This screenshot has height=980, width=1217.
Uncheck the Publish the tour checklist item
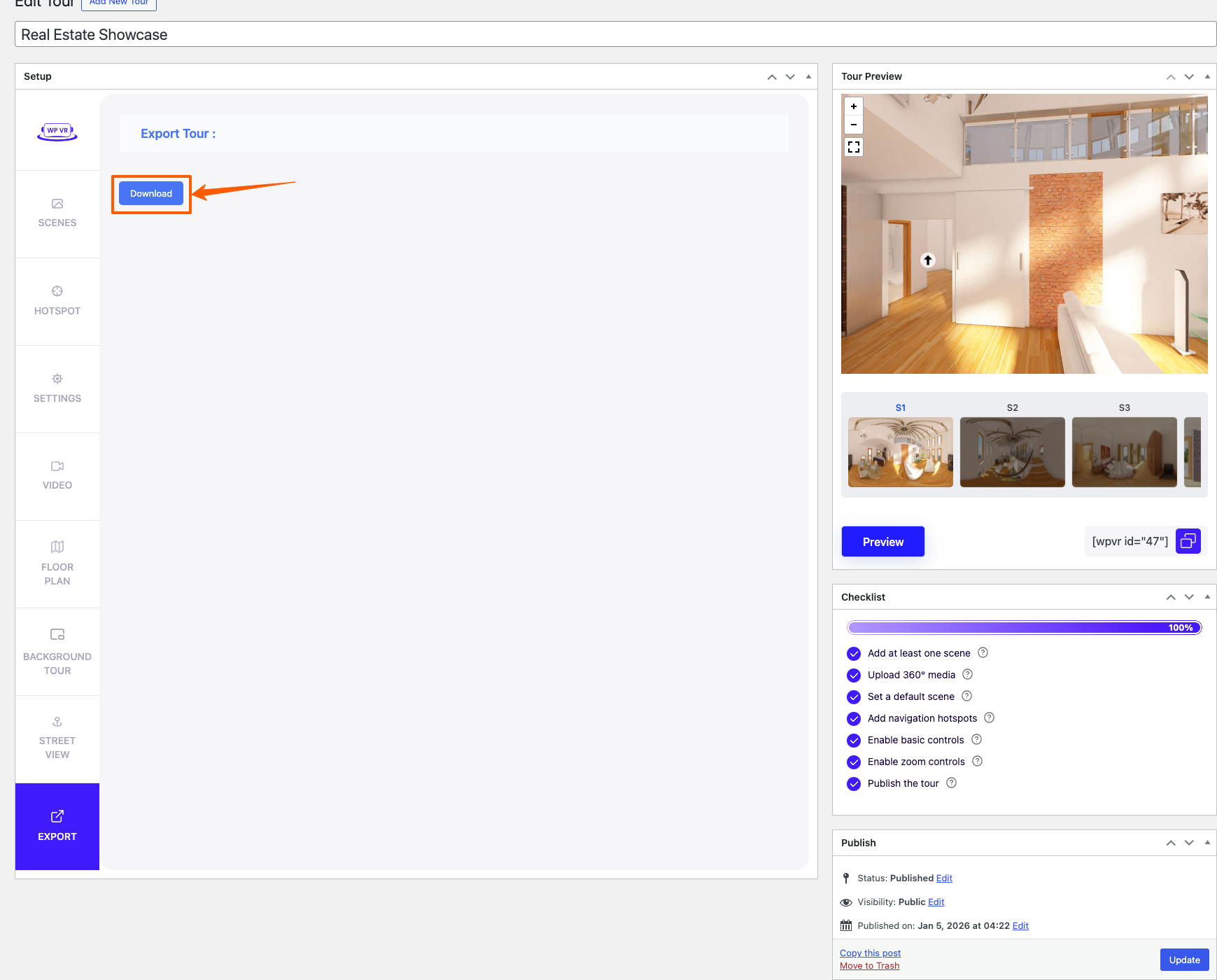[854, 783]
